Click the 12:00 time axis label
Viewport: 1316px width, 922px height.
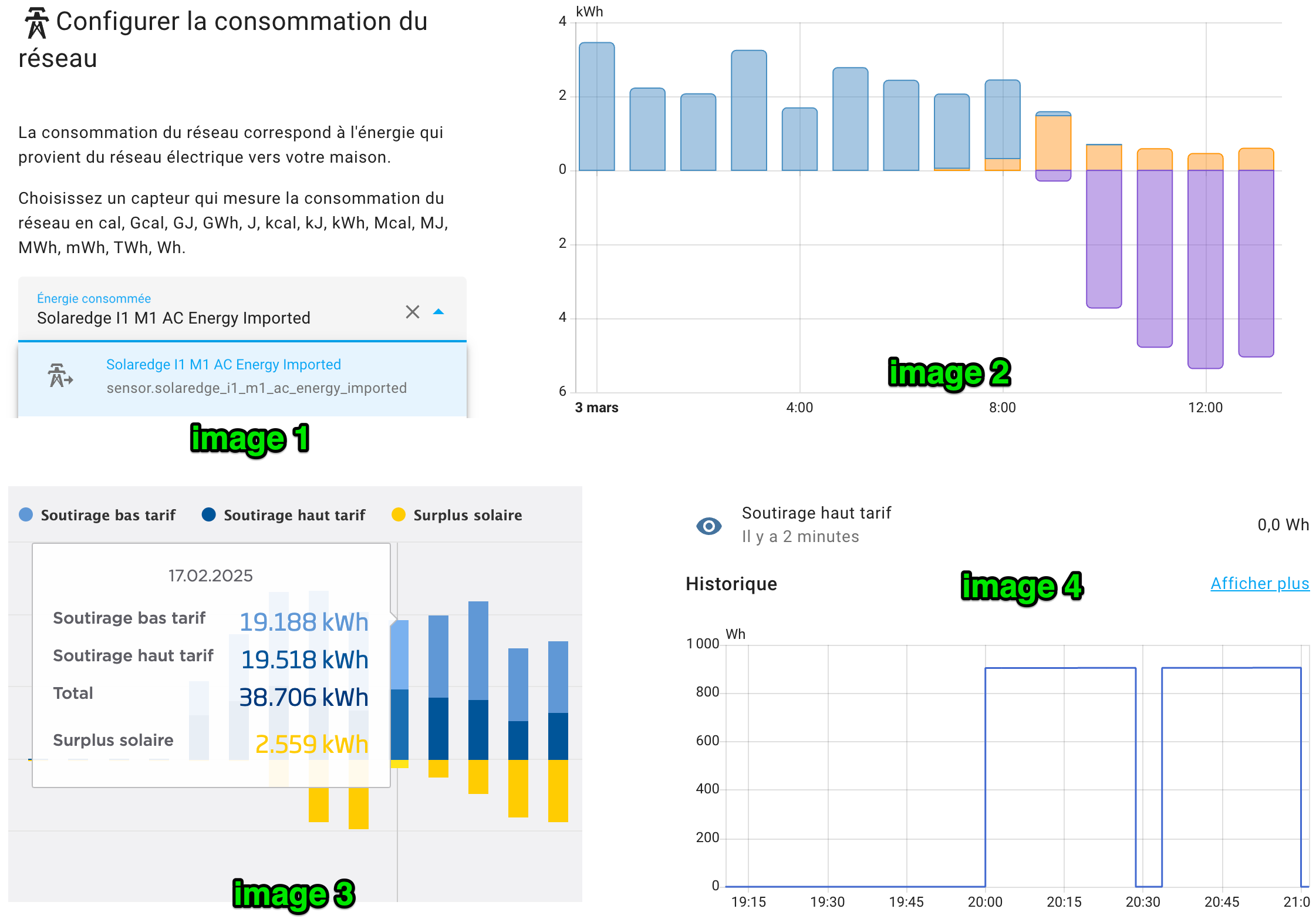[1205, 408]
